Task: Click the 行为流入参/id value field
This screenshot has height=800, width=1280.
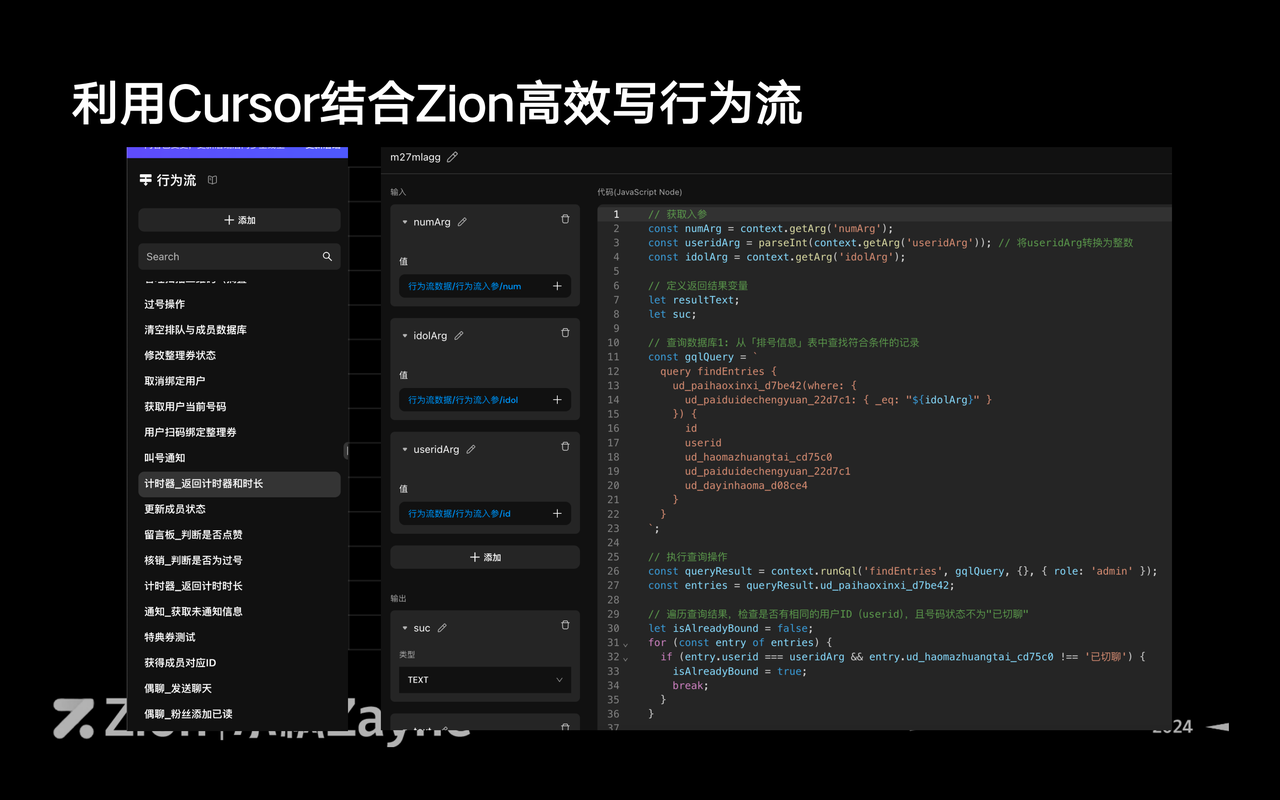Action: pyautogui.click(x=485, y=514)
